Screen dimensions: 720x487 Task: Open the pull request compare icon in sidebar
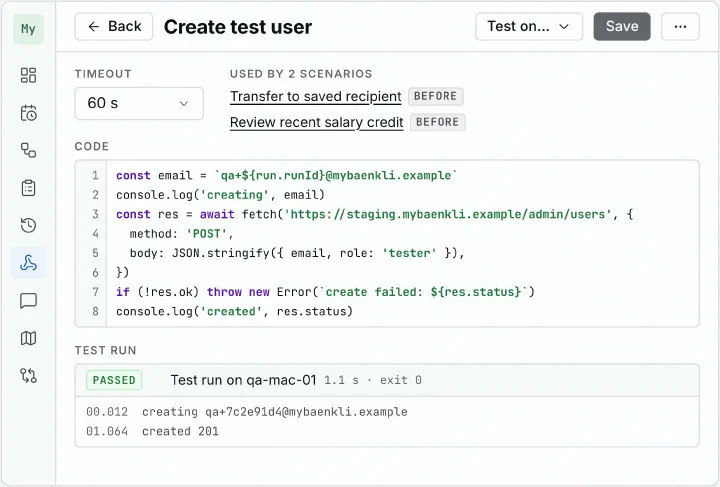(28, 375)
